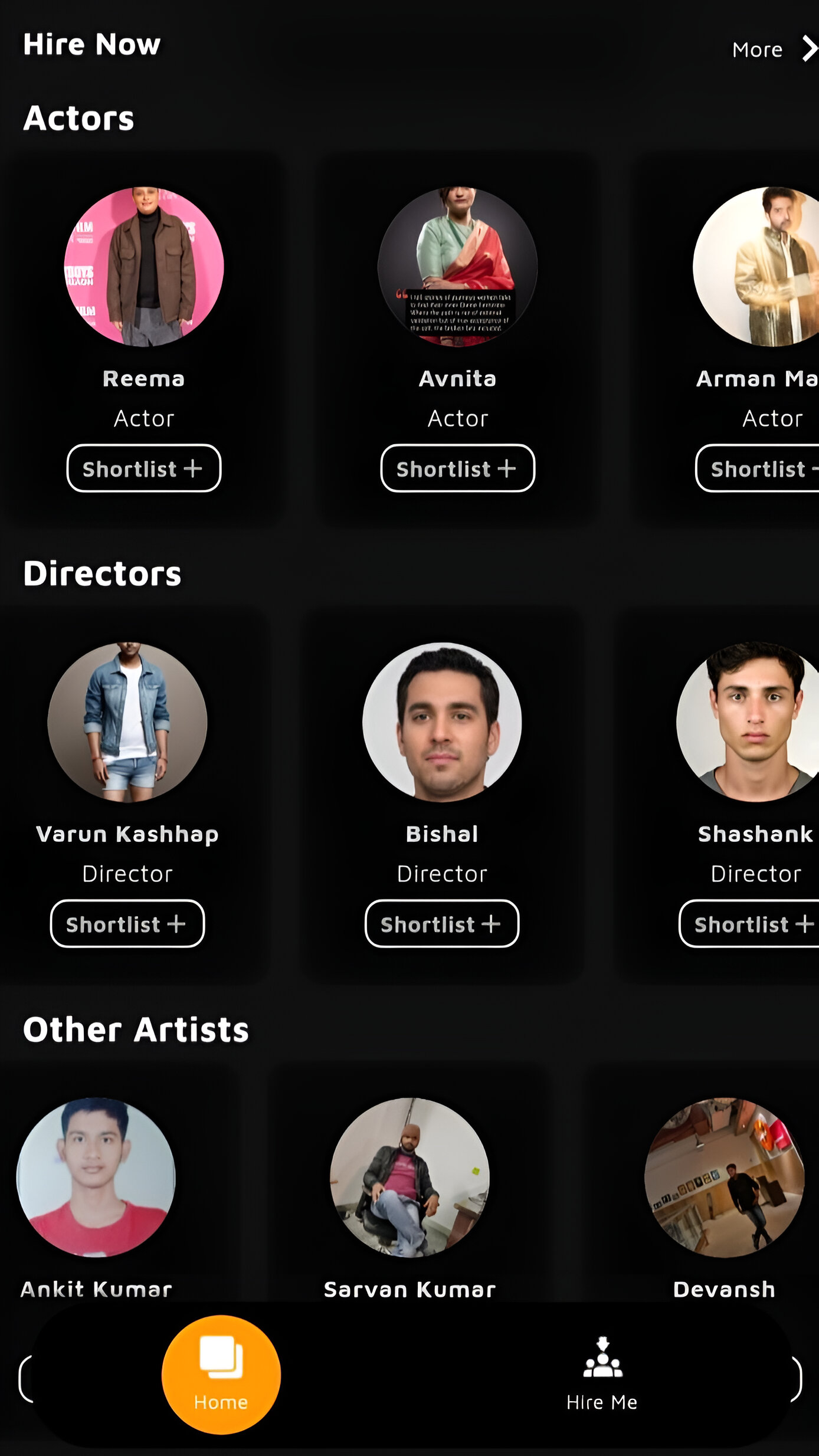This screenshot has width=819, height=1456.
Task: Shortlist Avnita with the plus button
Action: pyautogui.click(x=457, y=468)
